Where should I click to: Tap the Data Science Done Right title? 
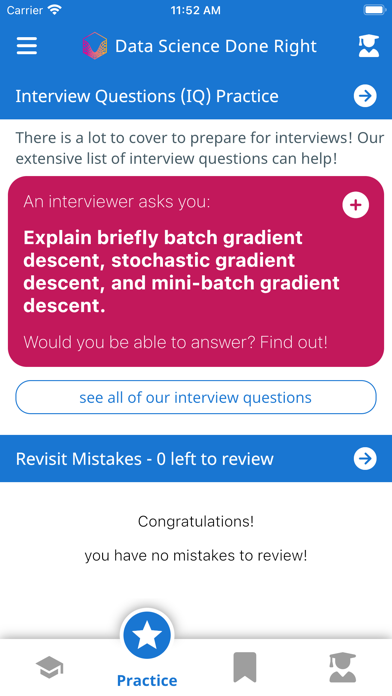[x=216, y=46]
